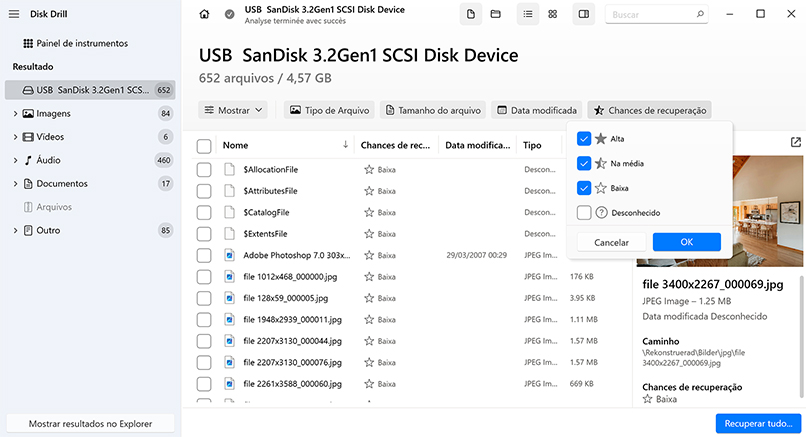Screen dimensions: 806x437
Task: Click the preview panel vertical scrollbar
Action: pyautogui.click(x=801, y=337)
